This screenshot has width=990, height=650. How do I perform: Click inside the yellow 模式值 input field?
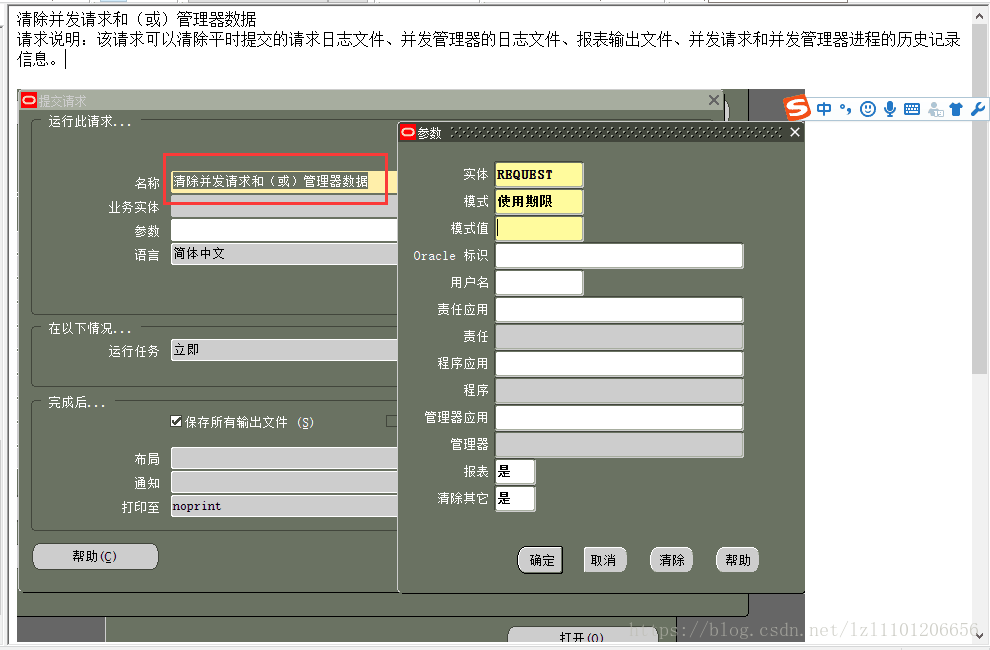pyautogui.click(x=539, y=228)
